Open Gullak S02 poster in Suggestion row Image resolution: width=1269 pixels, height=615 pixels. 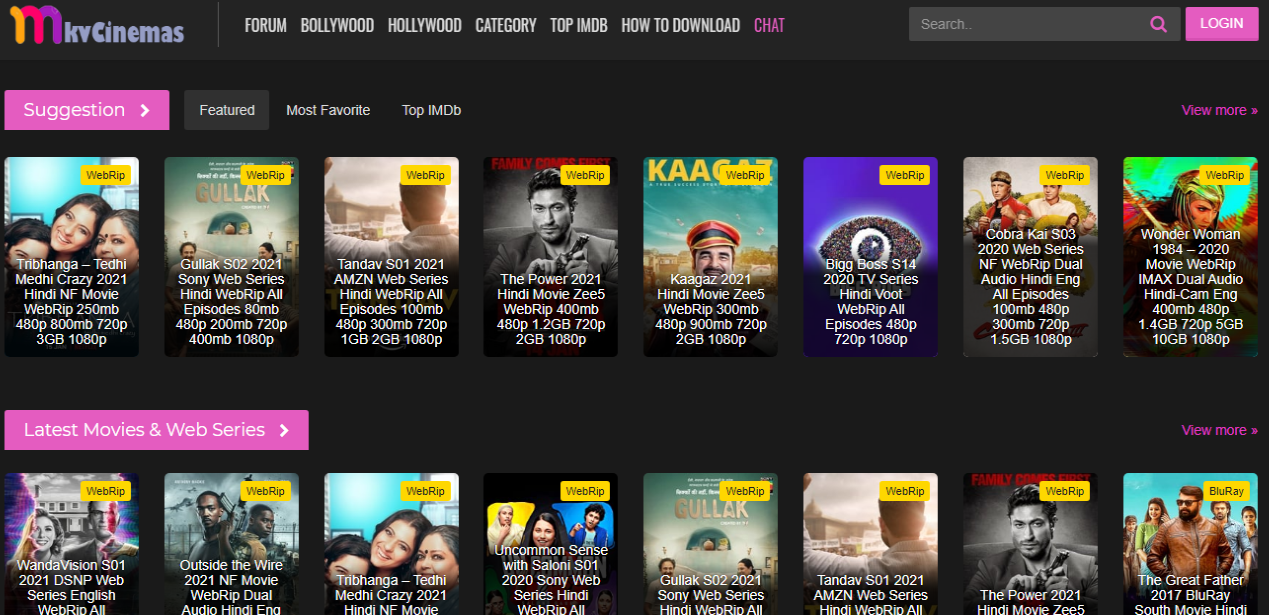point(232,257)
